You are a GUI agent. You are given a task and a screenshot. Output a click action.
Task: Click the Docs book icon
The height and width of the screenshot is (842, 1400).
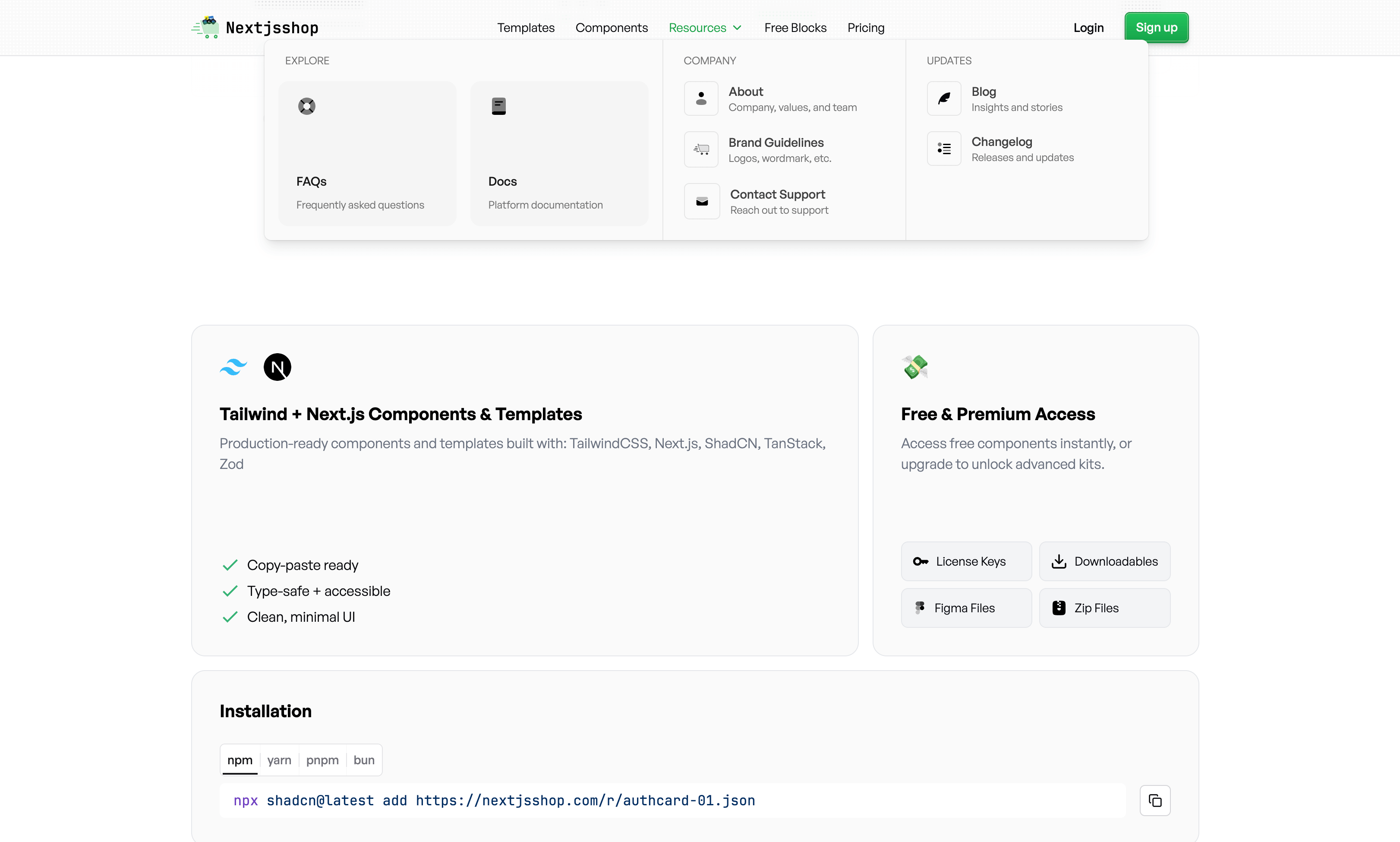click(498, 106)
